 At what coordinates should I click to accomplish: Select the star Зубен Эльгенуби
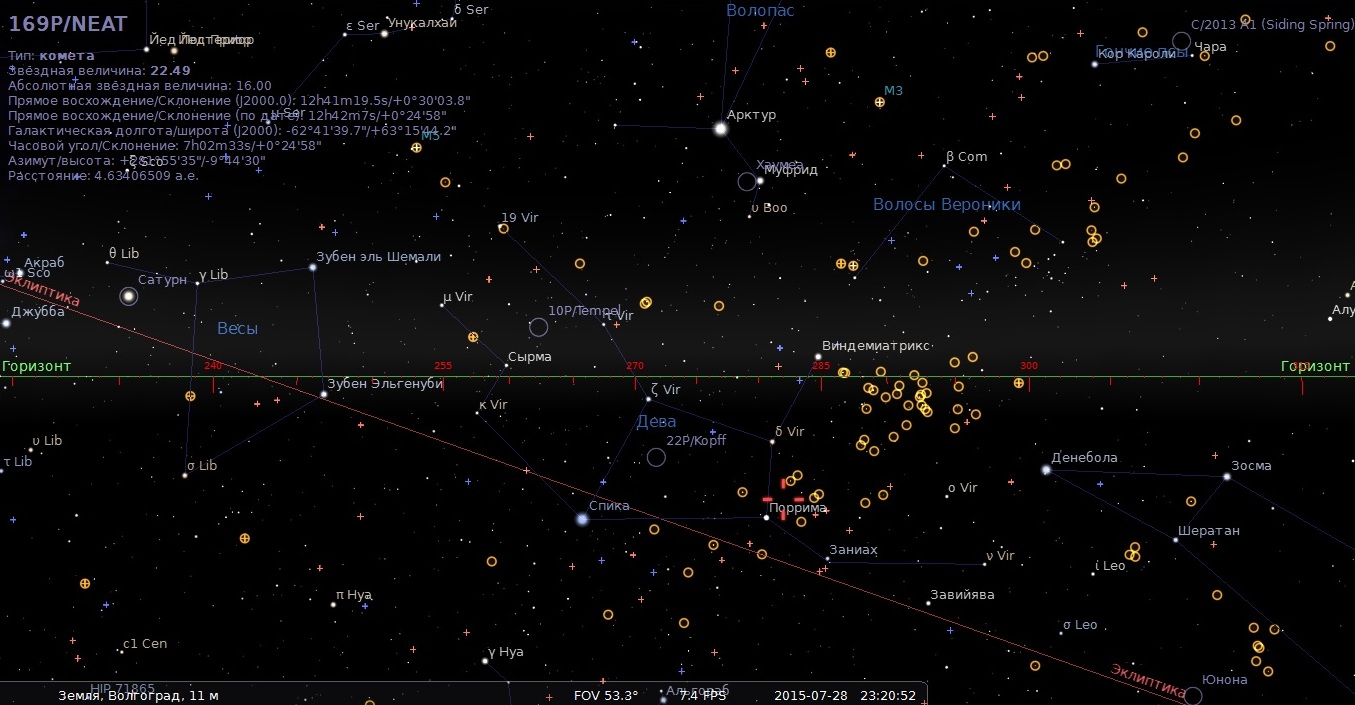pyautogui.click(x=323, y=395)
